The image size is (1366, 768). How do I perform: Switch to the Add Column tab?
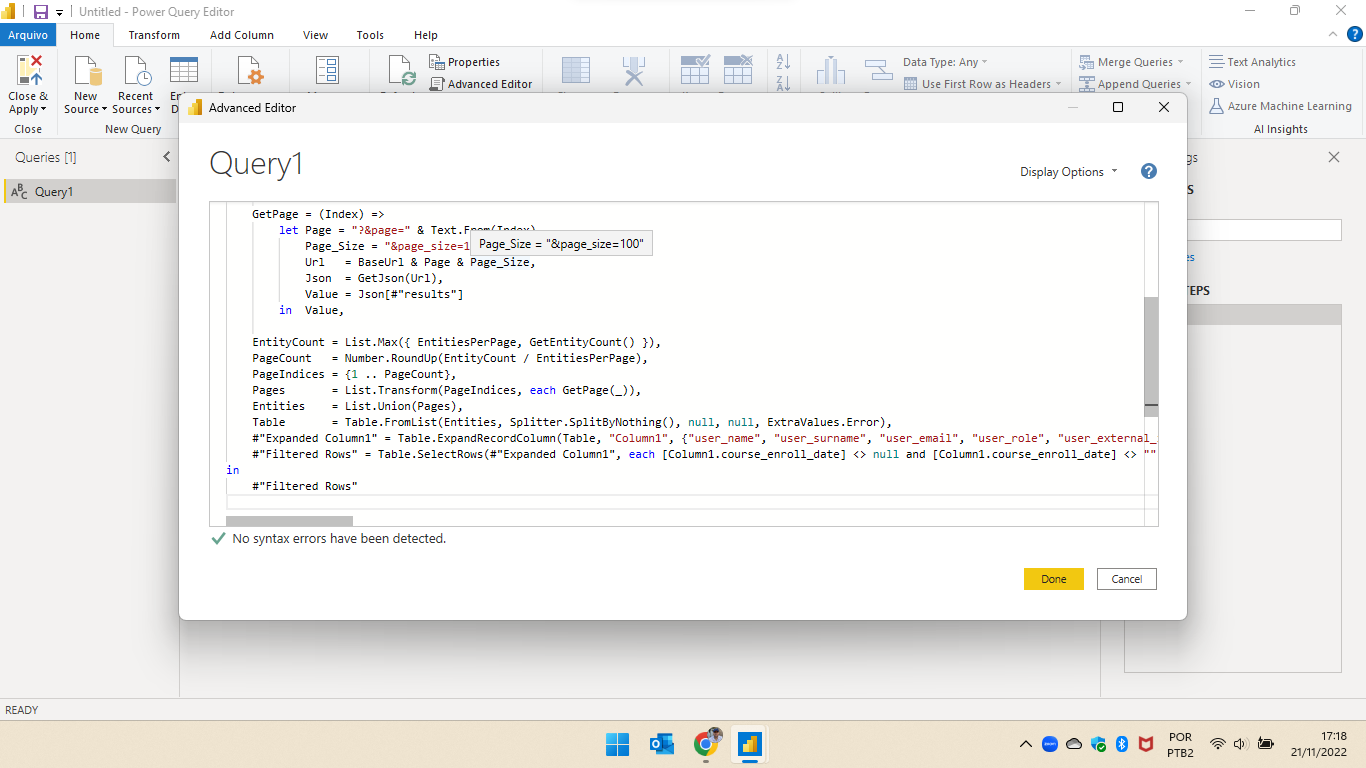coord(242,35)
